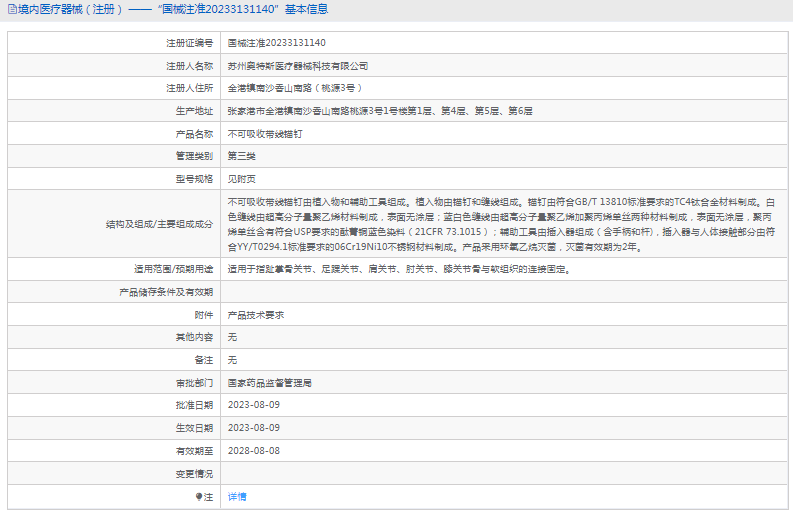The width and height of the screenshot is (793, 515).
Task: Click the 产品储存条件及有效期 label
Action: point(166,292)
